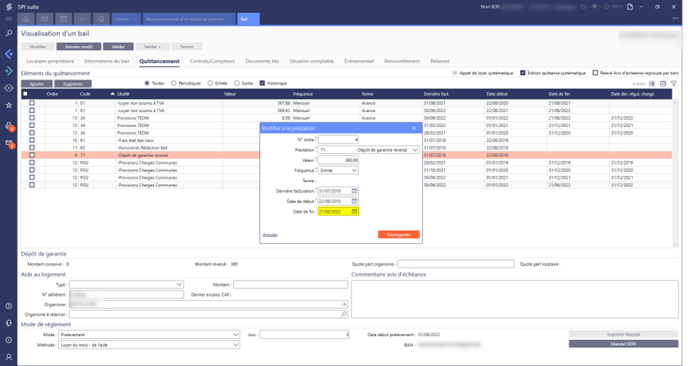
Task: Switch to Situation comptable tab
Action: [312, 61]
